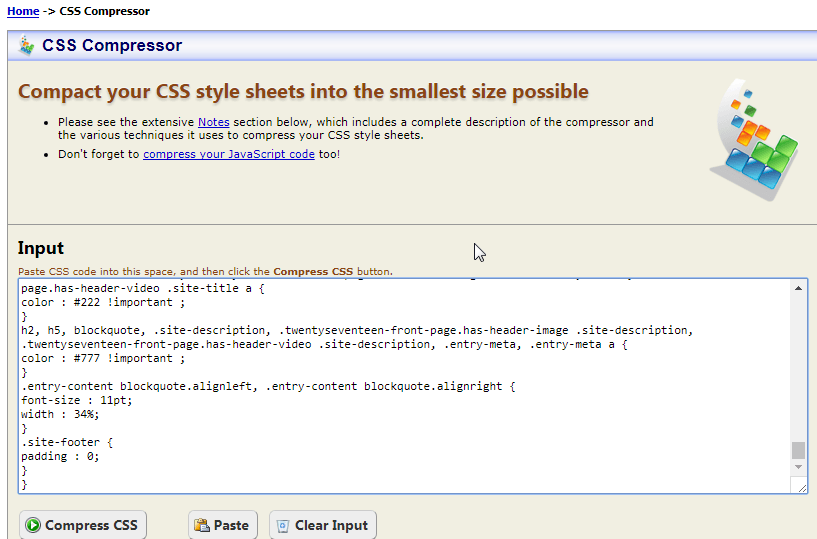Screen dimensions: 817x539
Task: Click the trash icon on Clear Input
Action: point(282,525)
